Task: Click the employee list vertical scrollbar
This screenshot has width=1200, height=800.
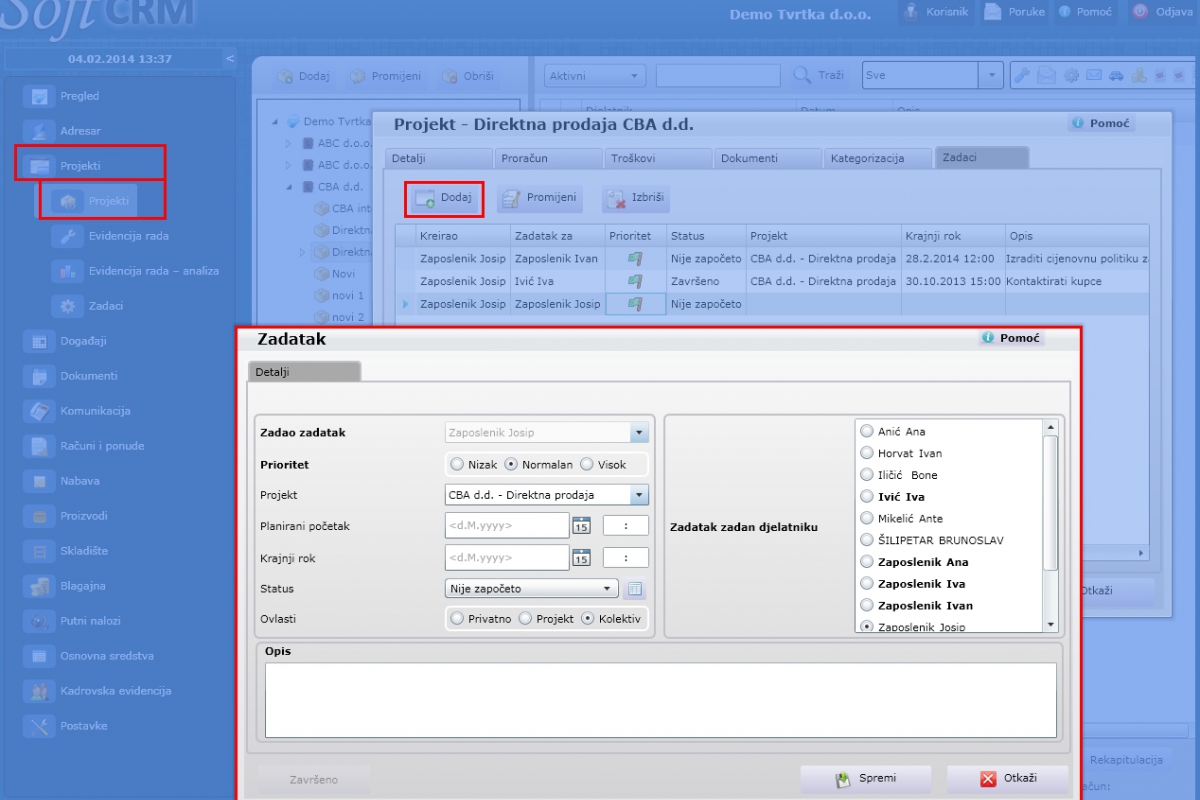Action: 1050,526
